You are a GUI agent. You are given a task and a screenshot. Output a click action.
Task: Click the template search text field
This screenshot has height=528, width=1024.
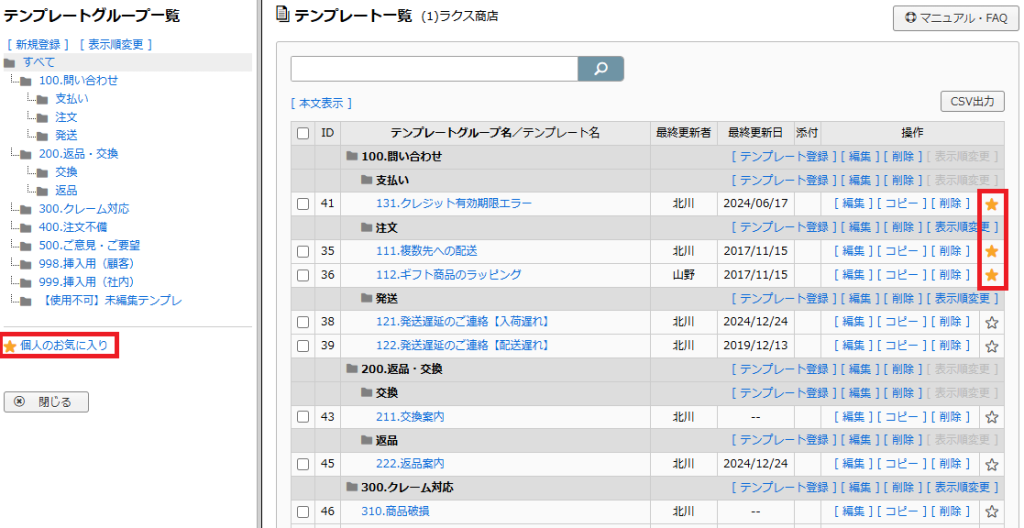pyautogui.click(x=434, y=68)
